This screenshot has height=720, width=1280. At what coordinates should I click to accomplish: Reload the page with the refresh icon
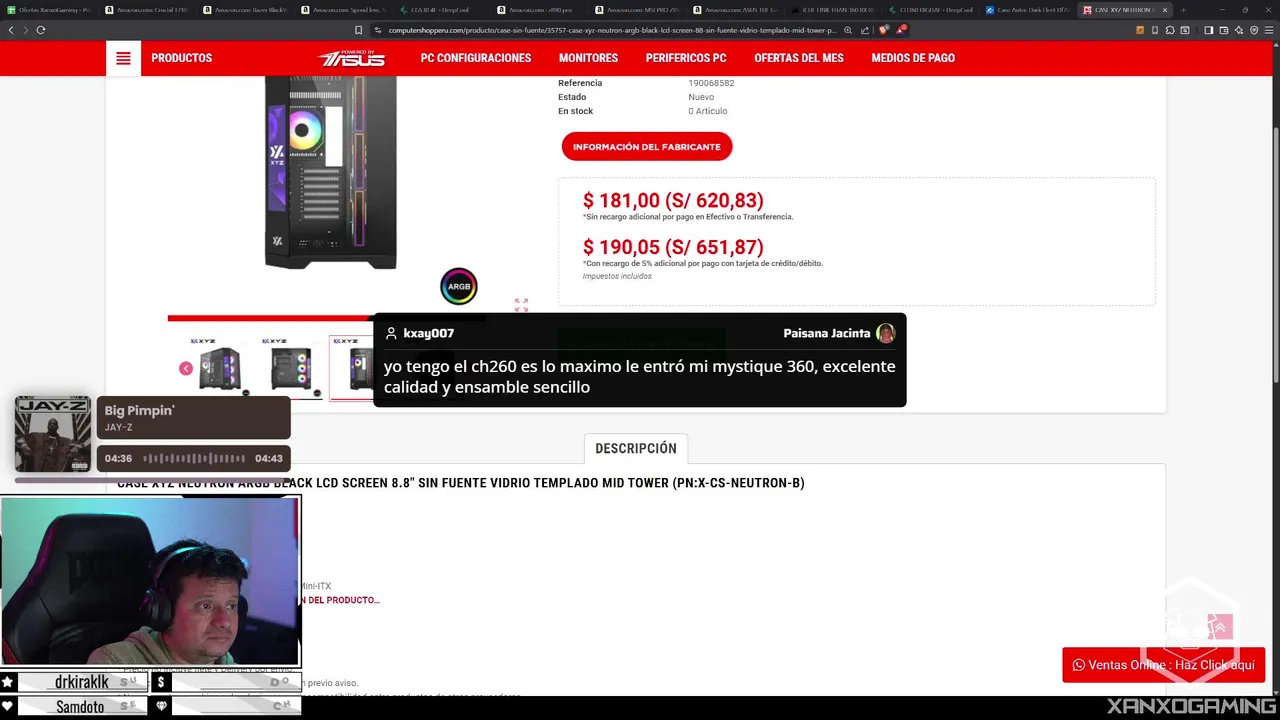tap(40, 30)
